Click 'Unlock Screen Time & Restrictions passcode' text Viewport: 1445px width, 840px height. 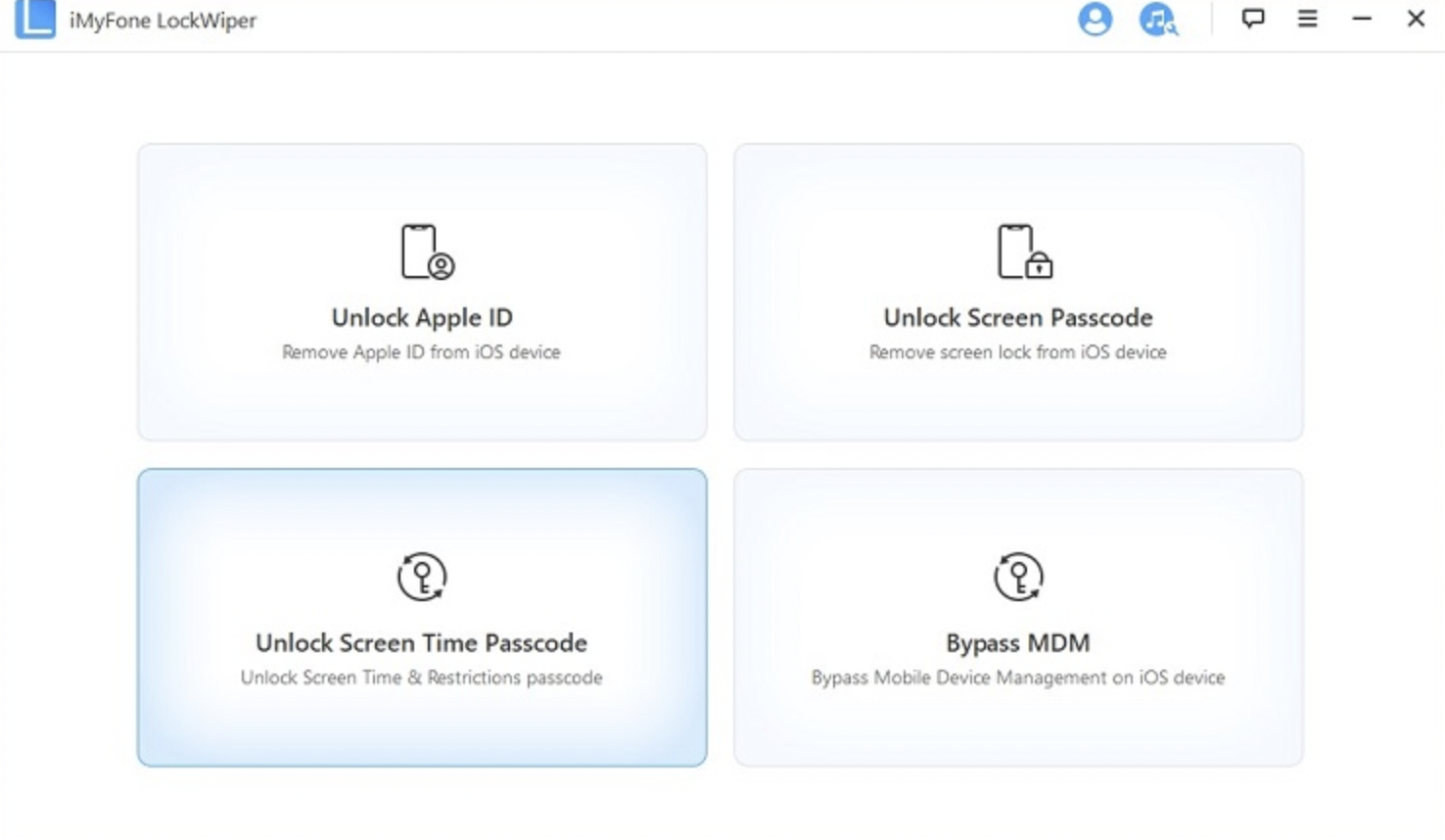(x=422, y=677)
